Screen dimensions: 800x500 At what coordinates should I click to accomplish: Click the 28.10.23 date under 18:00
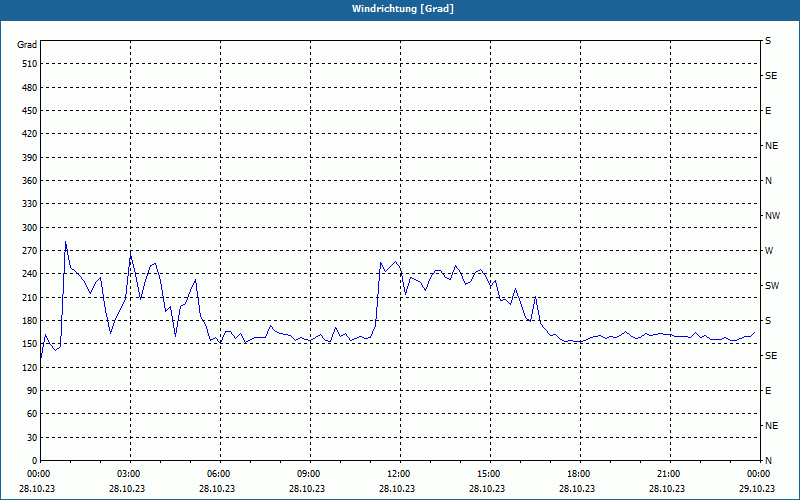pos(578,488)
